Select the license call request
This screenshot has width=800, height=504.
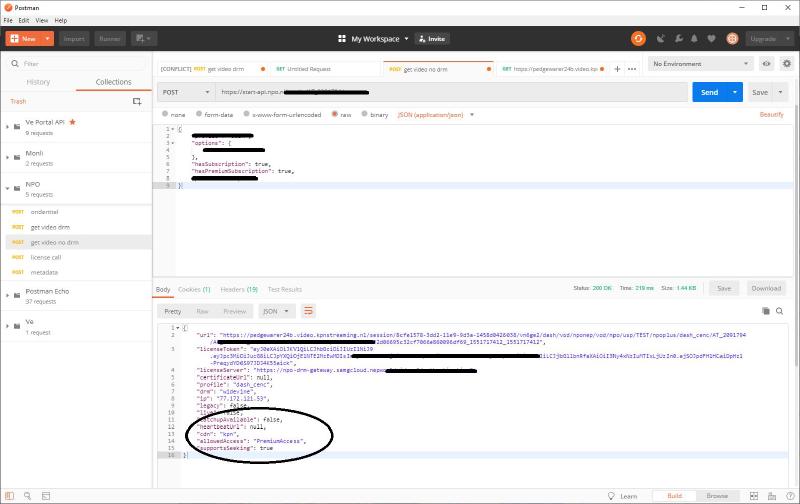pos(45,257)
